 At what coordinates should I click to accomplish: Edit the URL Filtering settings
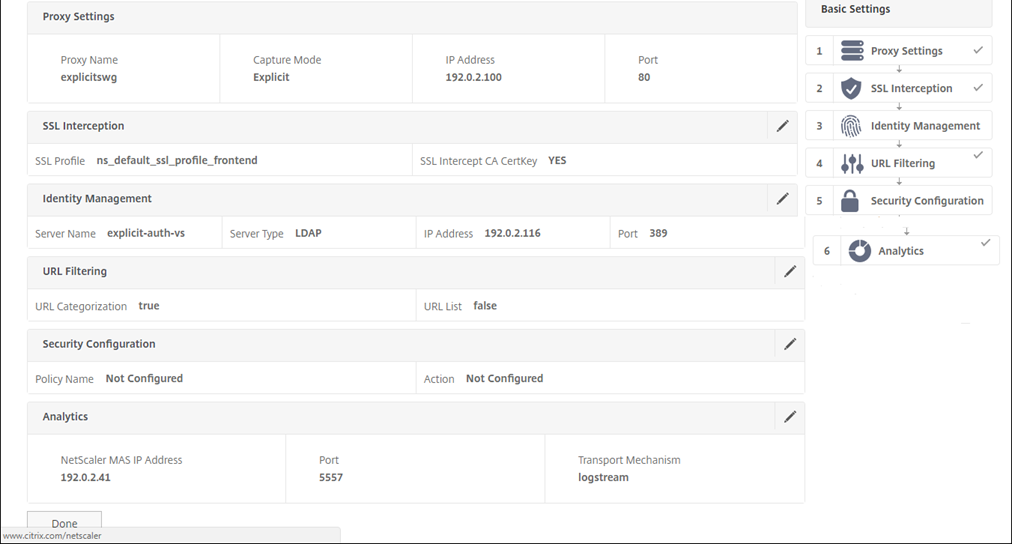pos(790,271)
